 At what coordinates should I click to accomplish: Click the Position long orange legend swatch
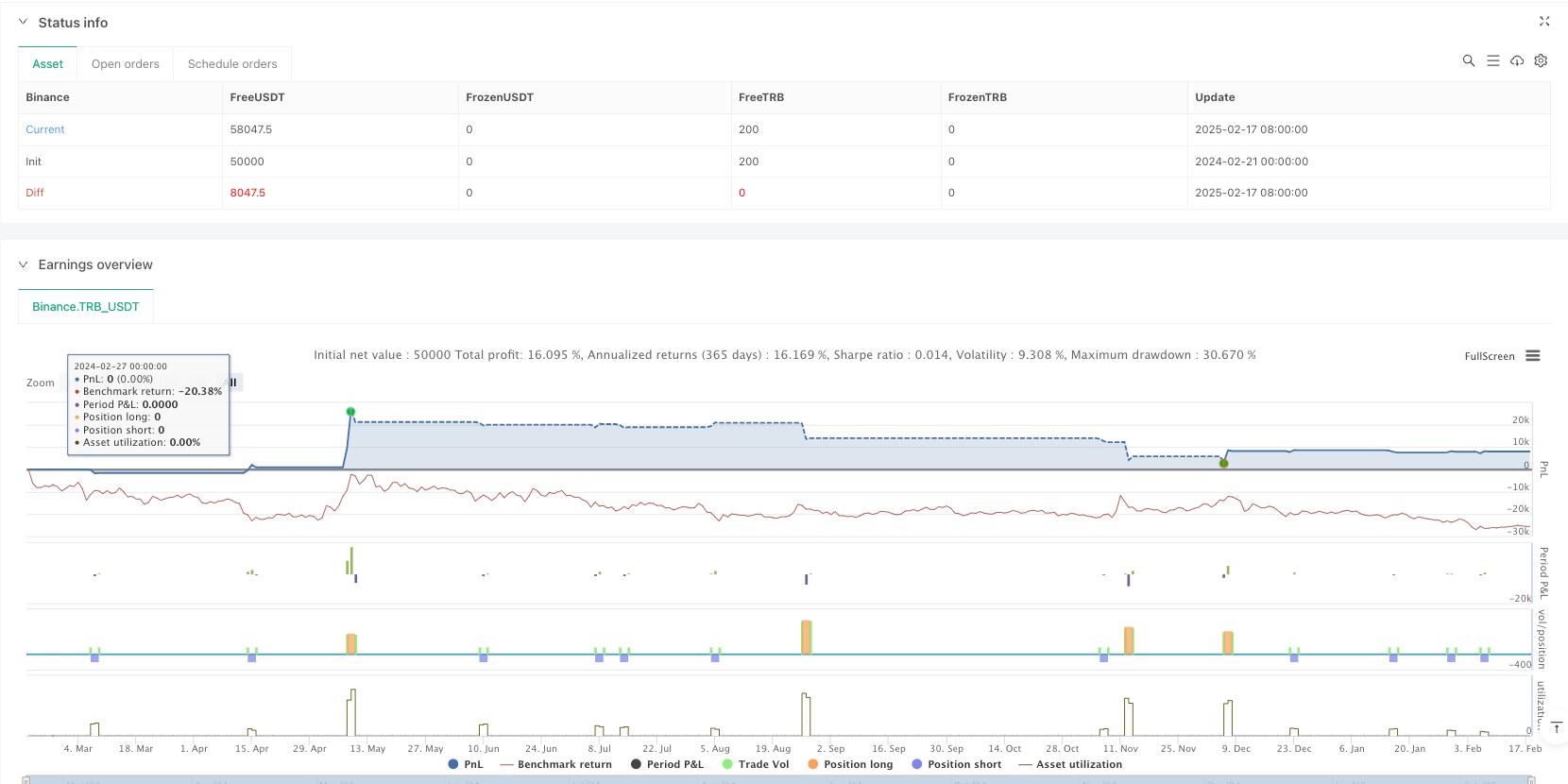coord(812,764)
